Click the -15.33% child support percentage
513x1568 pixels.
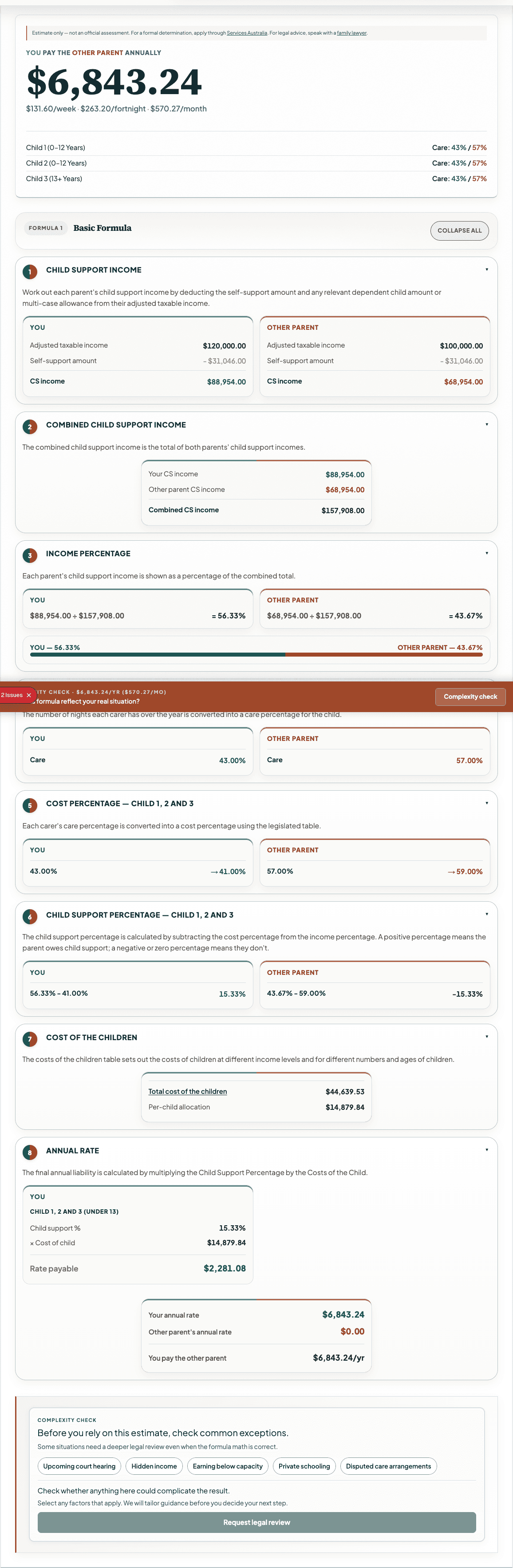click(x=467, y=994)
